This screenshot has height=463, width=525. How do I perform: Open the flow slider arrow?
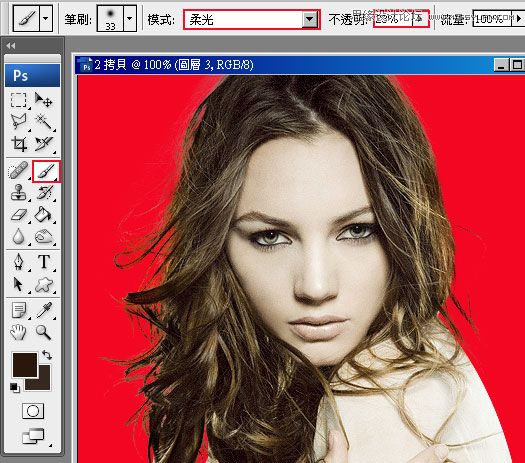tap(518, 19)
